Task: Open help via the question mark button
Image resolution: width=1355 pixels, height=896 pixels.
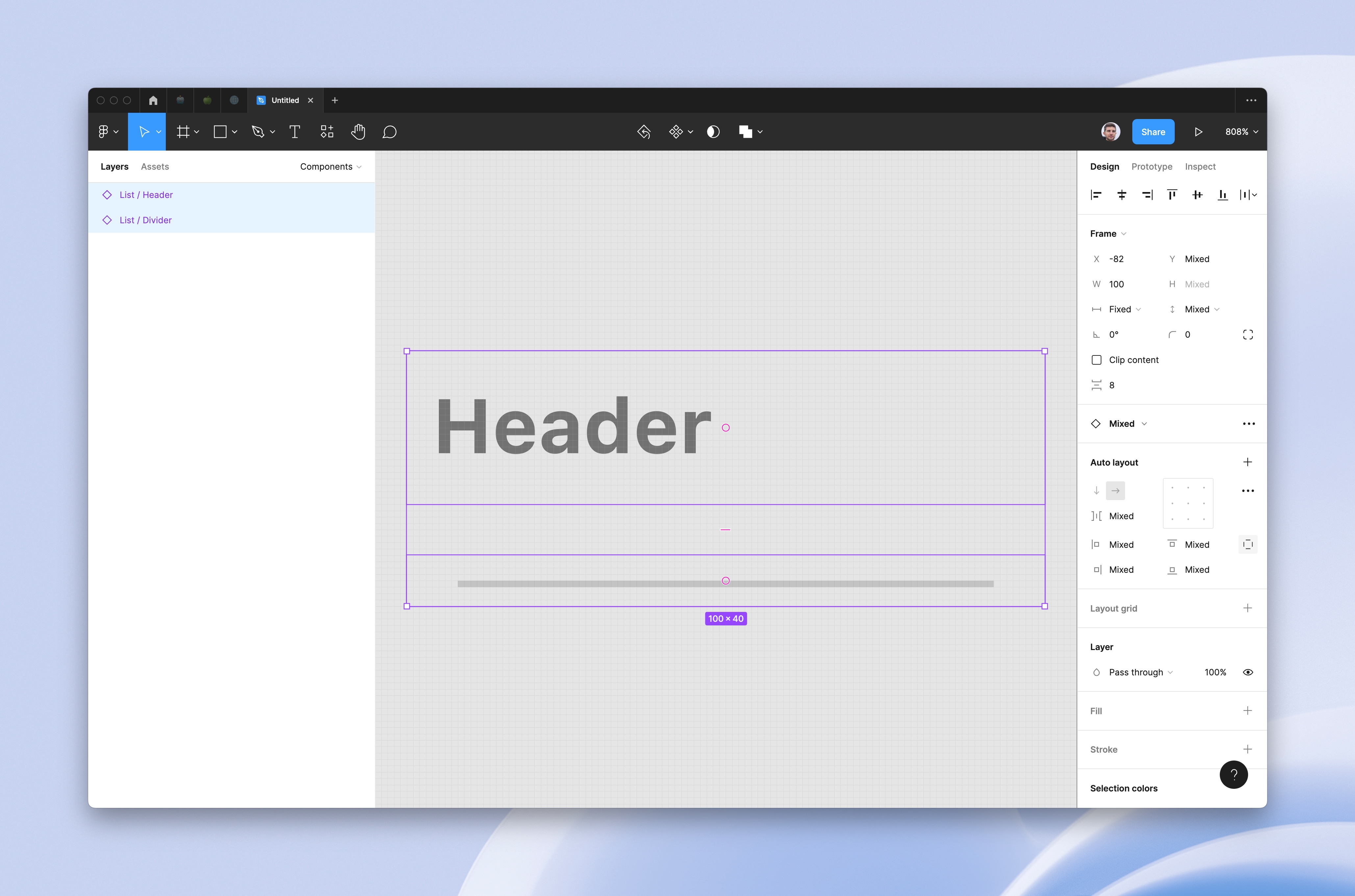Action: [x=1234, y=774]
